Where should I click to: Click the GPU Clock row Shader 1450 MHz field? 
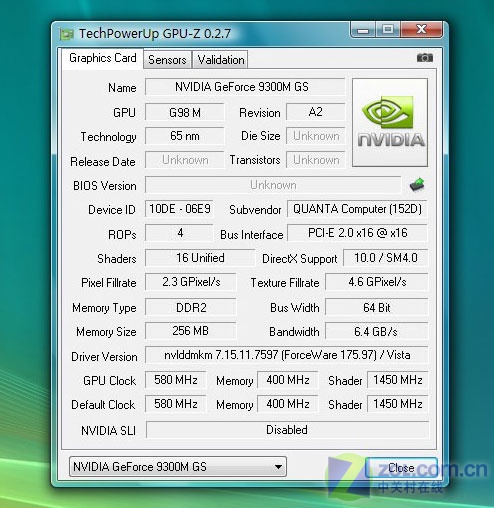point(398,380)
